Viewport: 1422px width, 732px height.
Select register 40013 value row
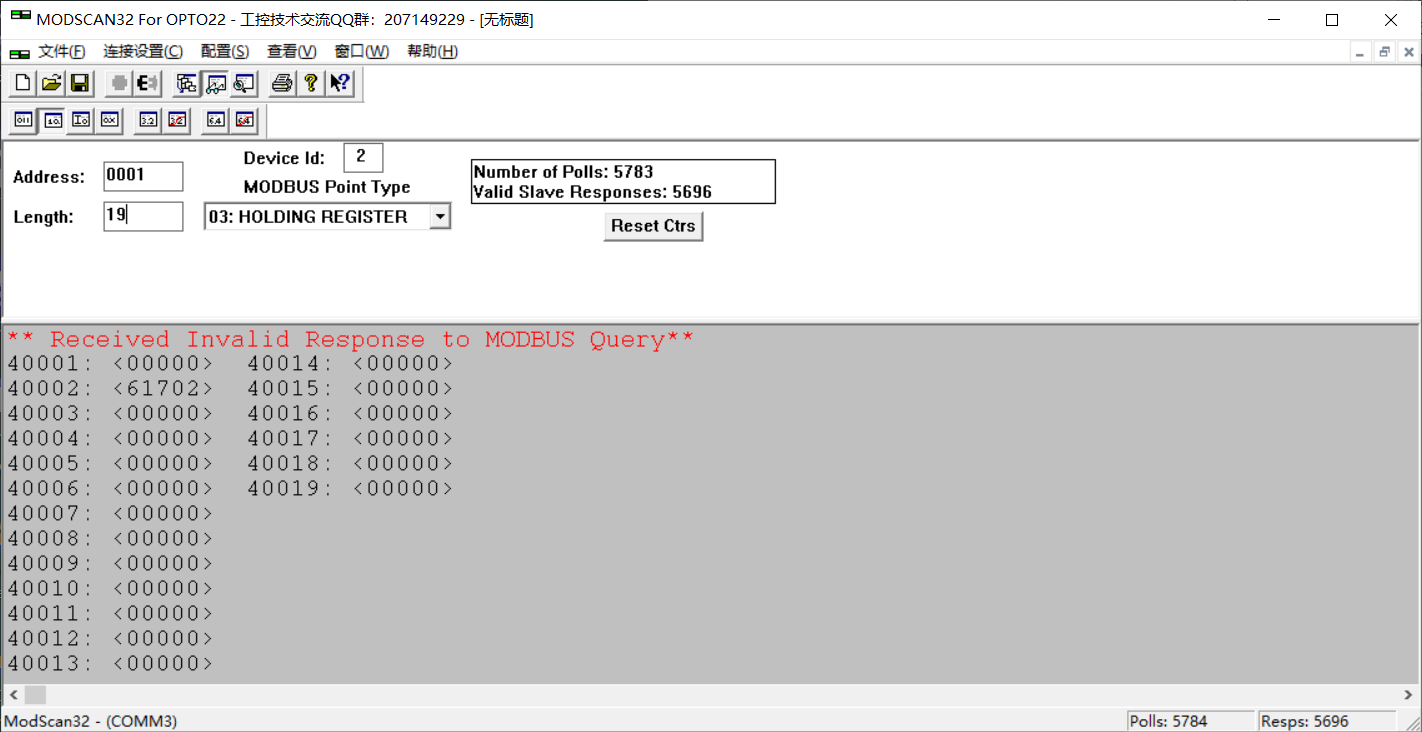[x=110, y=664]
